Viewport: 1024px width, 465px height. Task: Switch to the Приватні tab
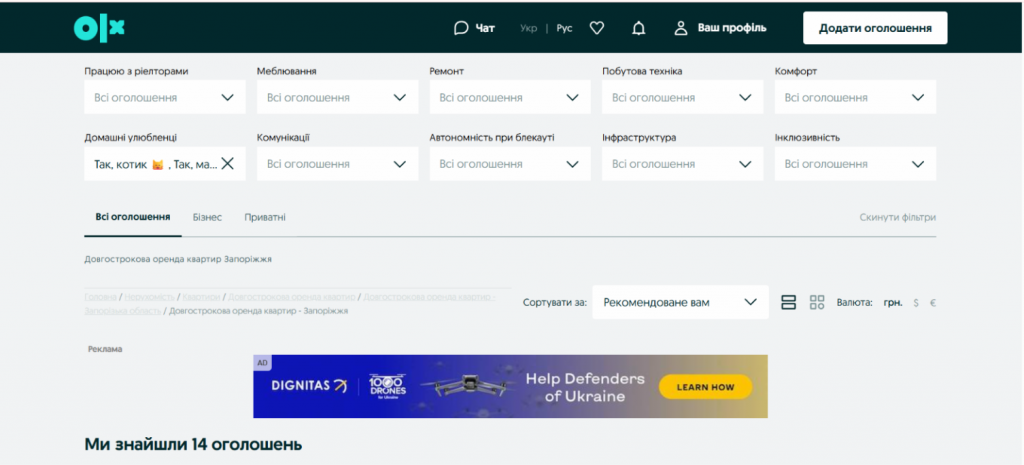pyautogui.click(x=265, y=217)
